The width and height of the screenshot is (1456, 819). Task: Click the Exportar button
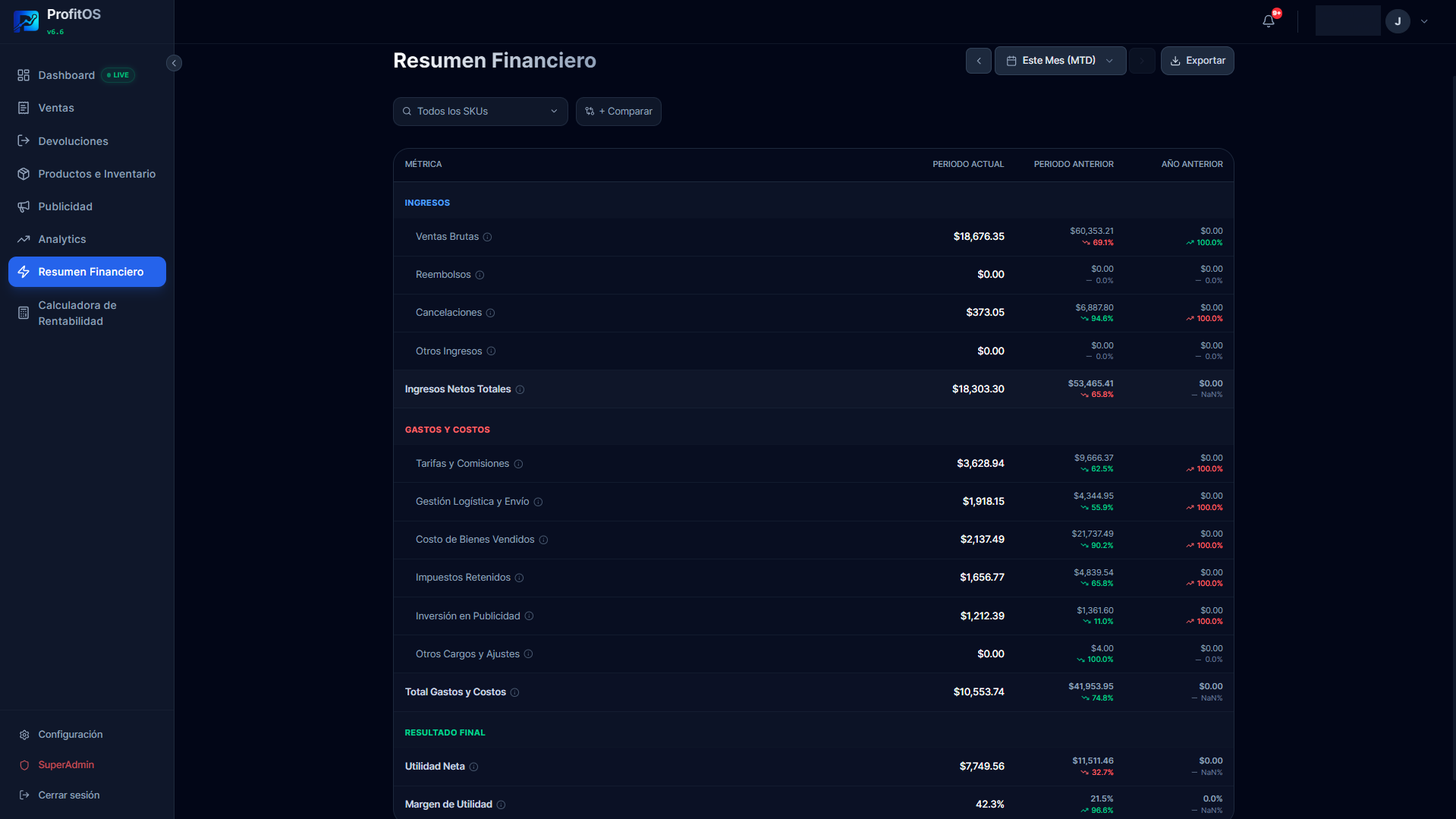pos(1197,61)
